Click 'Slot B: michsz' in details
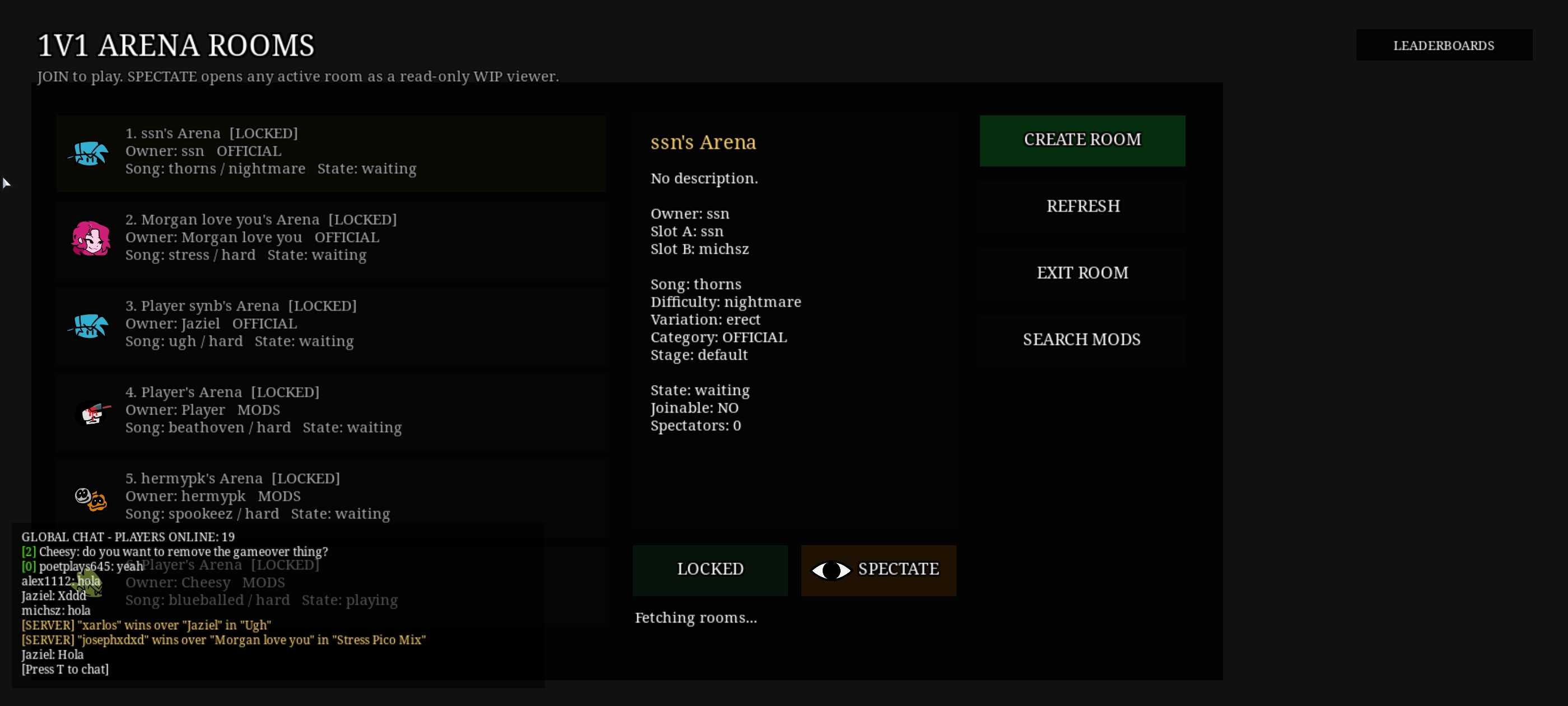This screenshot has width=1568, height=706. tap(699, 249)
